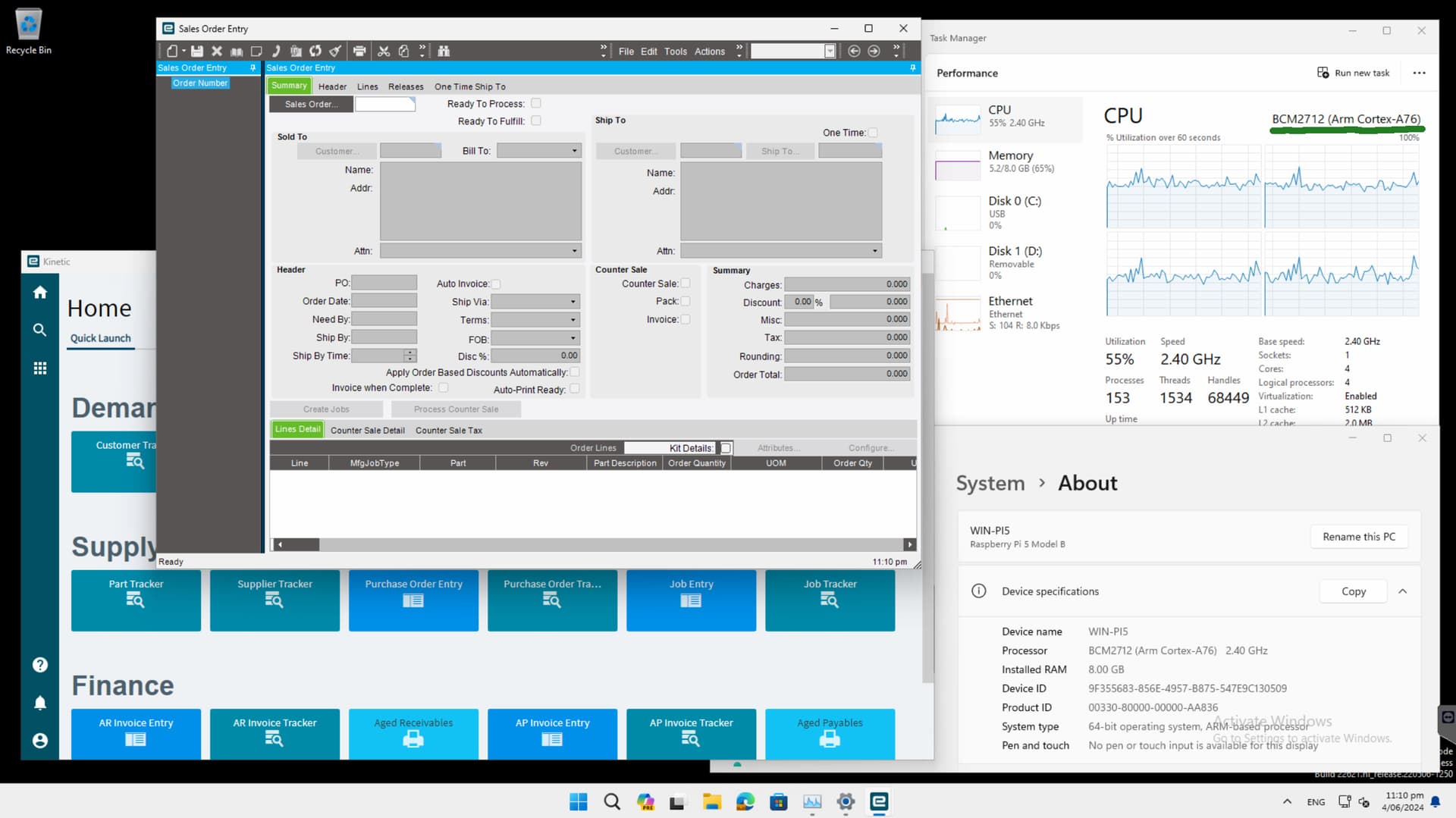
Task: Click Run new task in Task Manager
Action: pos(1354,73)
